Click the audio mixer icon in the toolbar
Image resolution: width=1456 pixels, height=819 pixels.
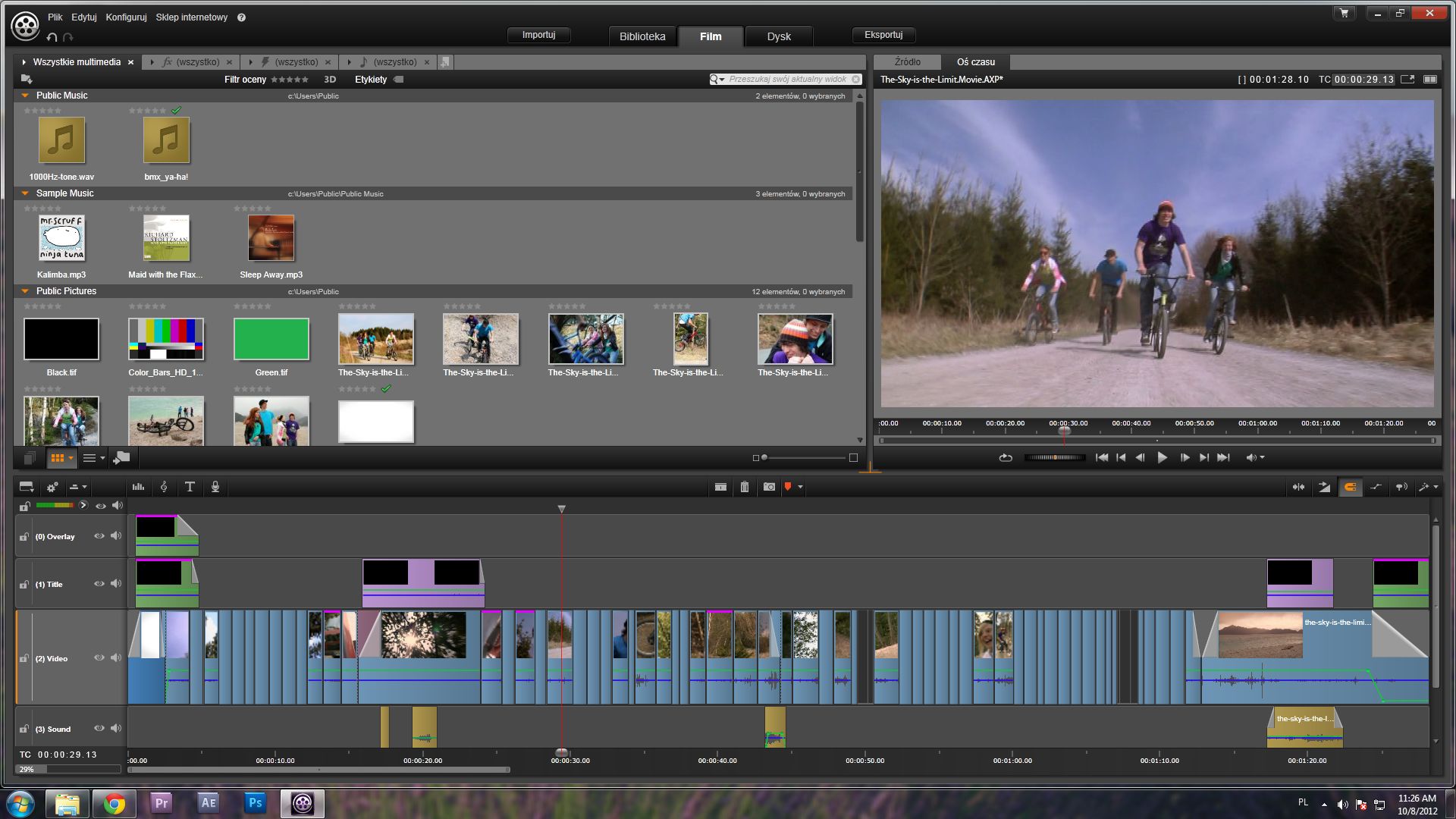coord(139,487)
